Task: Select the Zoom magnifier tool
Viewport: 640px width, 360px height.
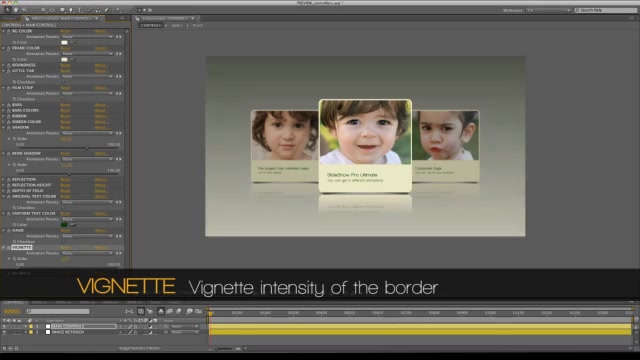Action: click(x=24, y=10)
